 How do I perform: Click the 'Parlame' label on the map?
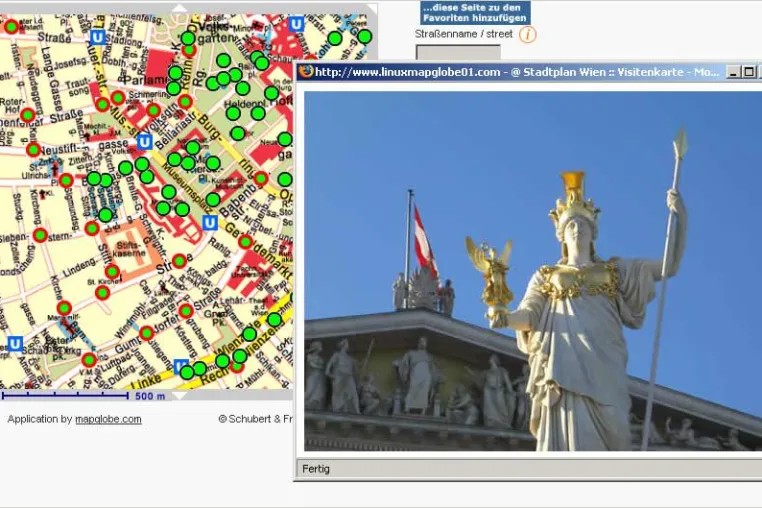[144, 79]
